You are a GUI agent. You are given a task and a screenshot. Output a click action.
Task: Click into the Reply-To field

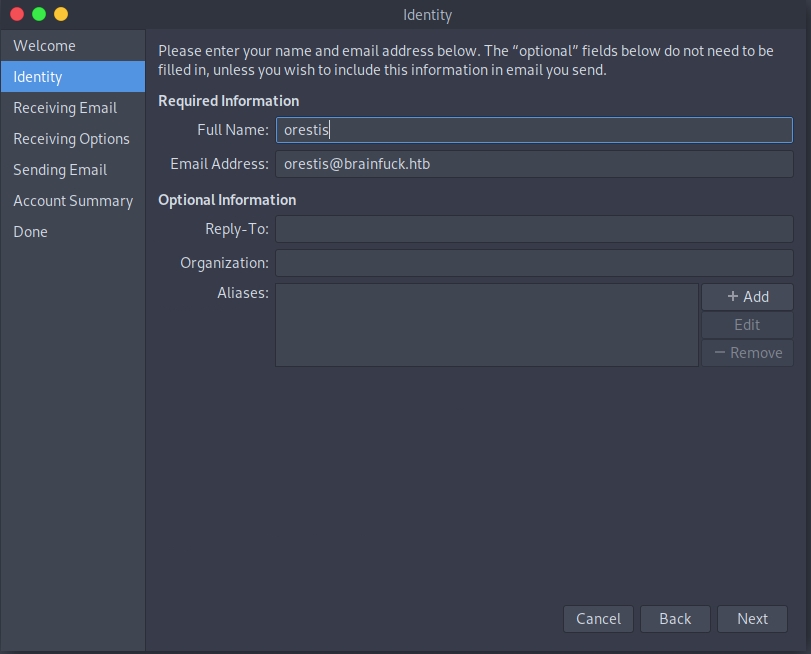pyautogui.click(x=534, y=229)
